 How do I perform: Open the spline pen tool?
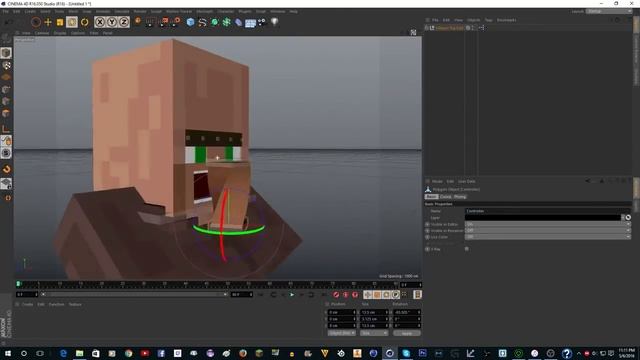[x=202, y=22]
